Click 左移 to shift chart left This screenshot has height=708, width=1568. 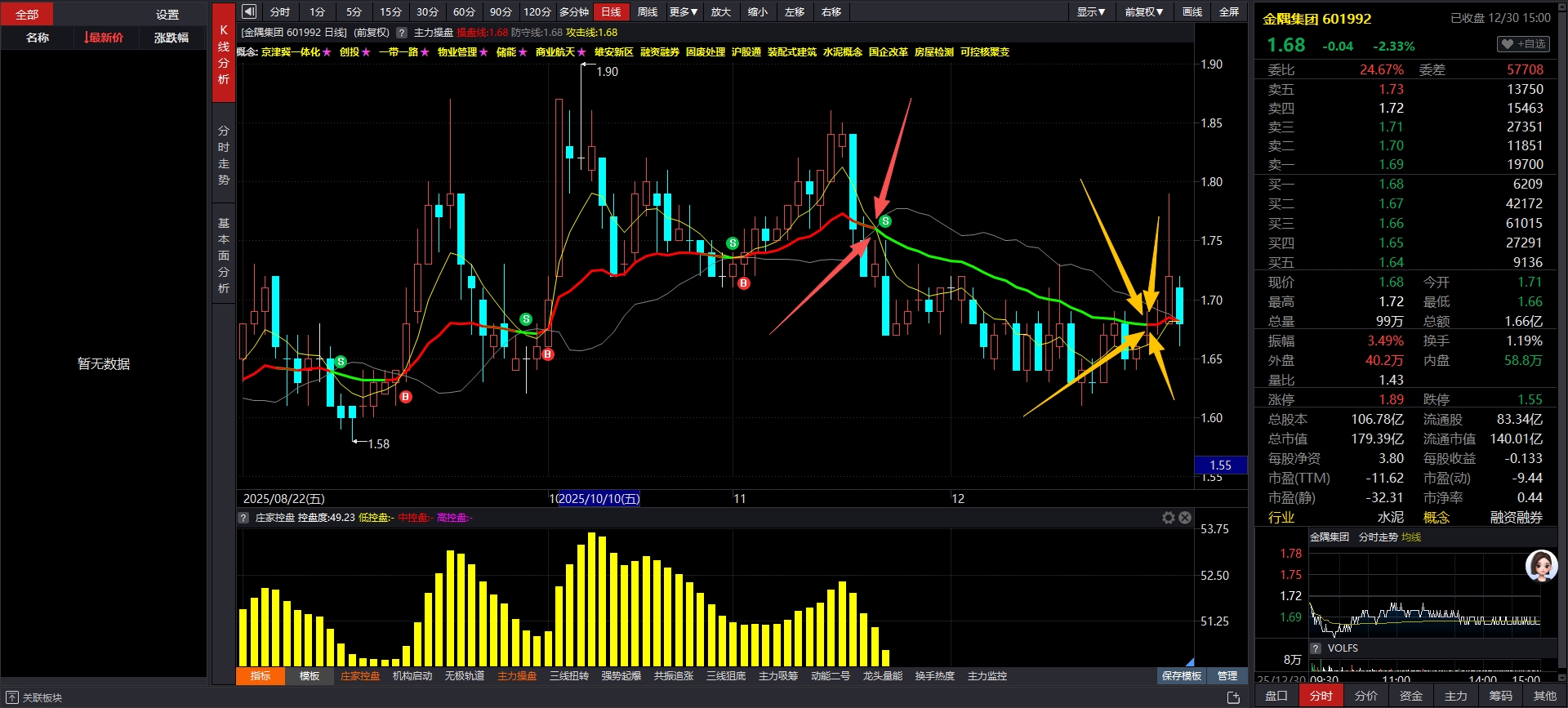(795, 11)
